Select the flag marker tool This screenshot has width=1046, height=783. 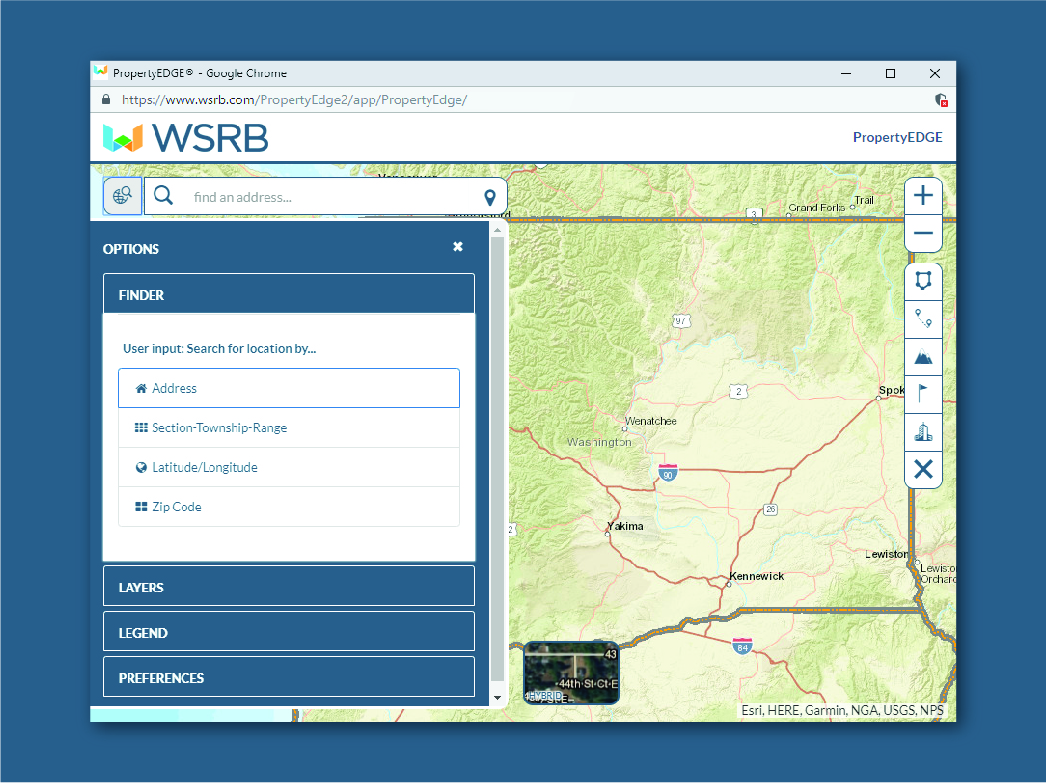click(x=923, y=394)
